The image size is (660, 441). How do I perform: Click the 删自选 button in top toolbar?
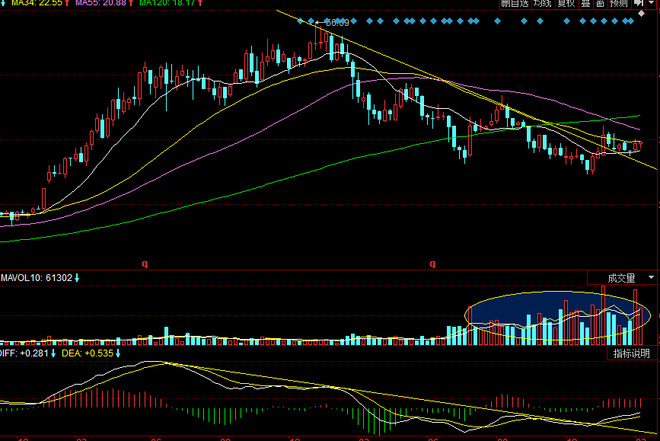click(514, 4)
